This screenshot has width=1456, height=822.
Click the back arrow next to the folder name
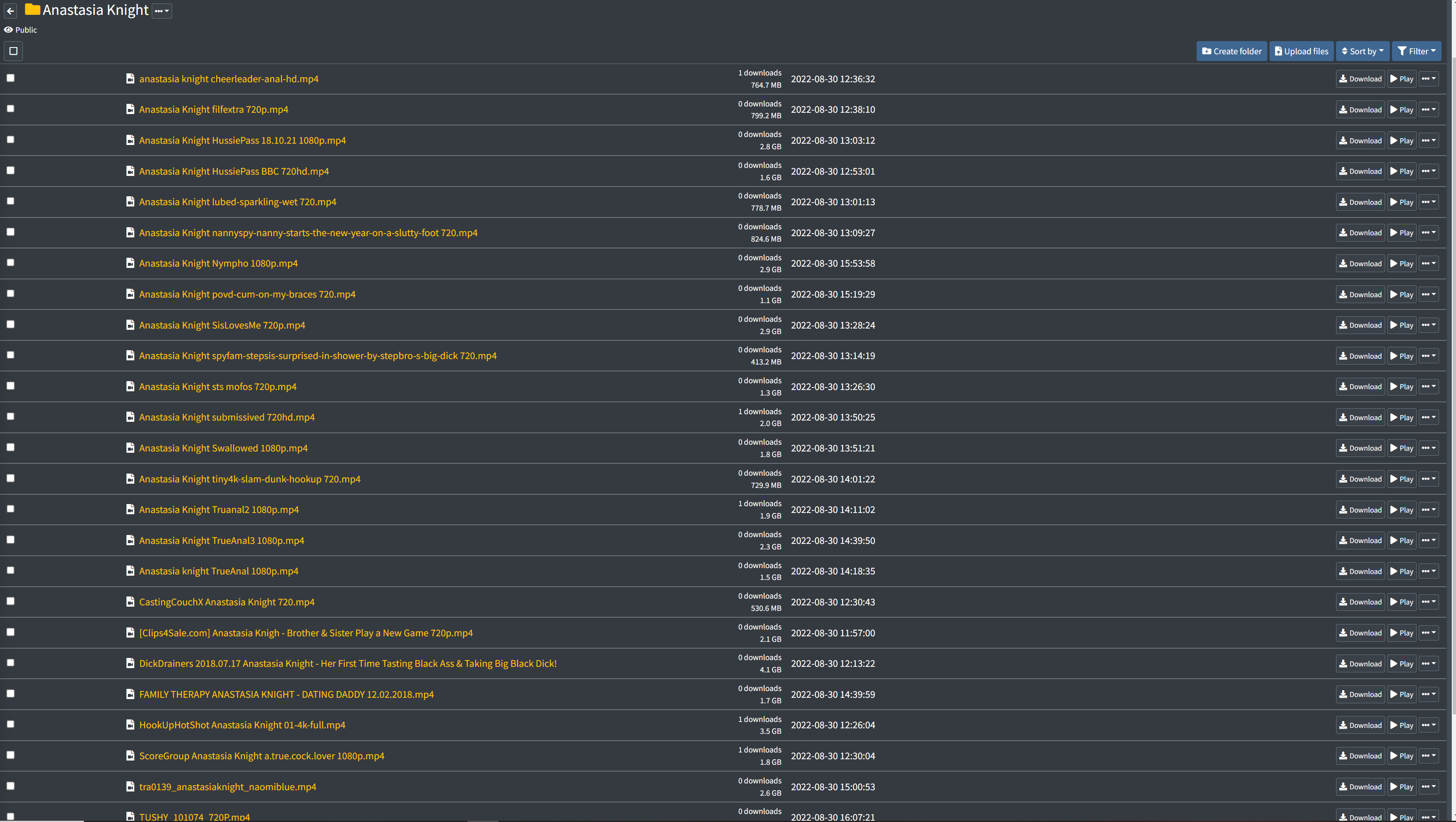click(11, 11)
